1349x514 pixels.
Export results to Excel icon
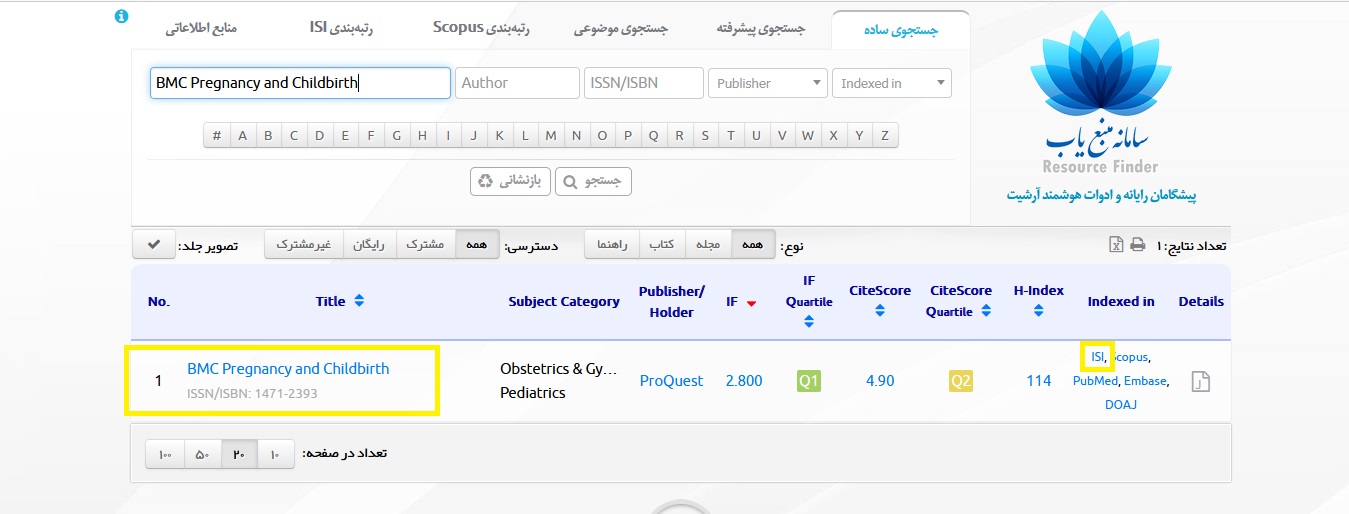click(1116, 245)
